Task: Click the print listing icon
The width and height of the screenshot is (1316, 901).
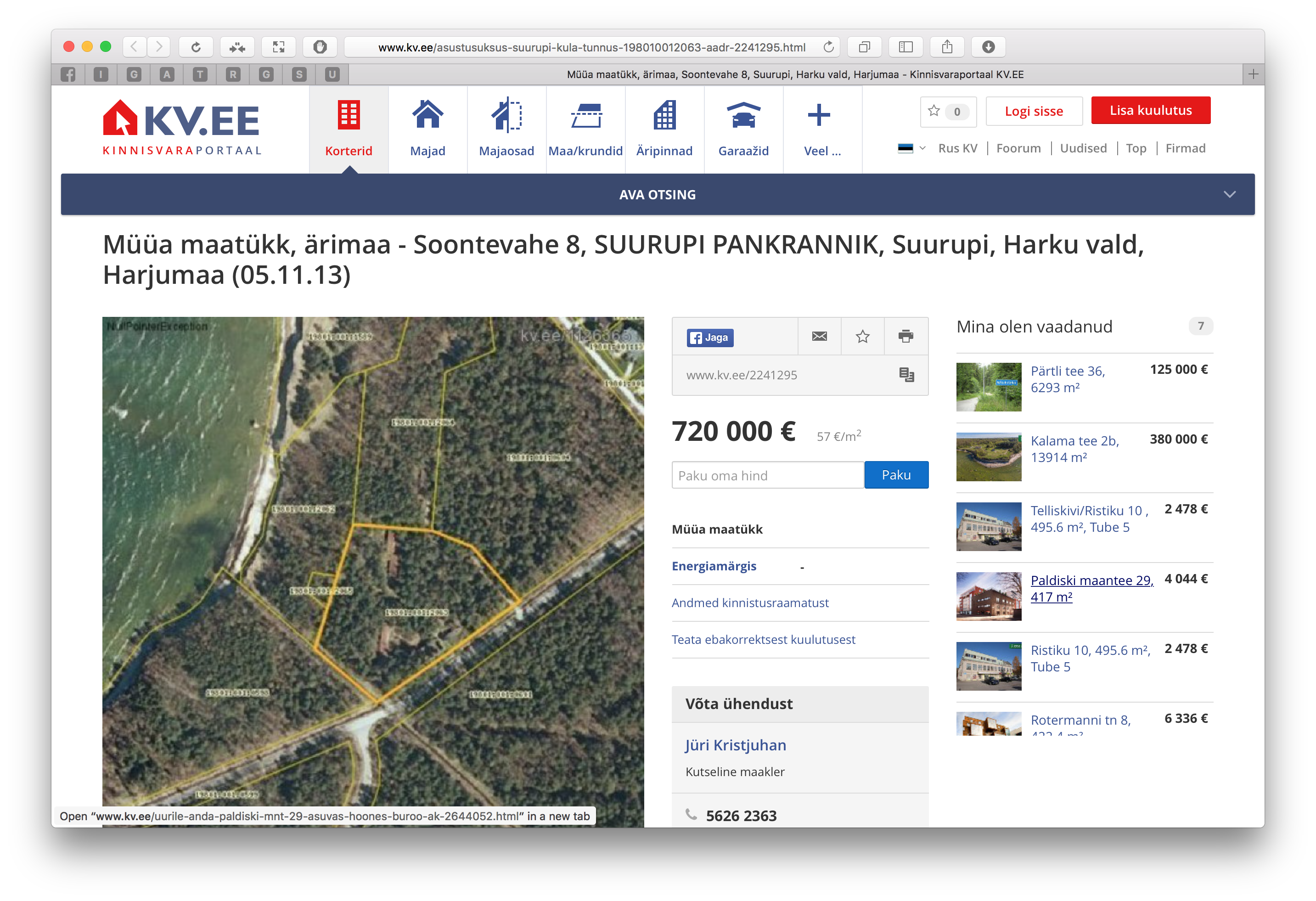Action: coord(905,337)
